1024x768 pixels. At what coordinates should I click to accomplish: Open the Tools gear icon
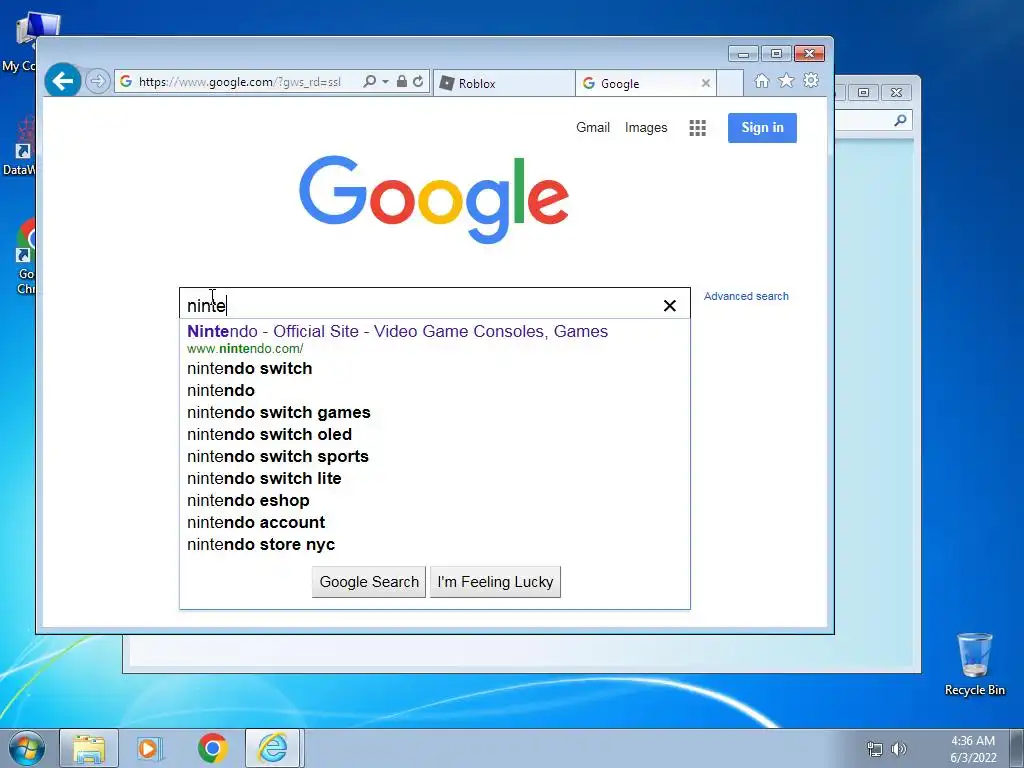coord(811,80)
